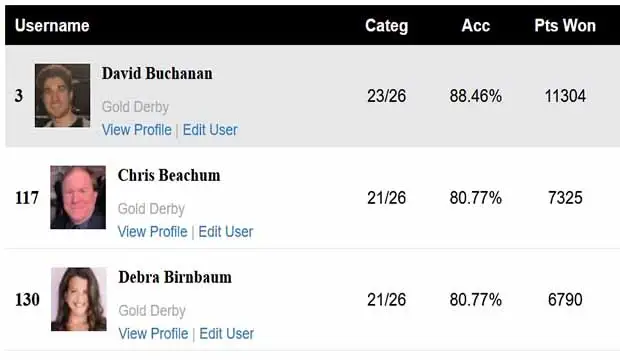Sort by the Pts Won column header
The width and height of the screenshot is (620, 360).
coord(565,26)
